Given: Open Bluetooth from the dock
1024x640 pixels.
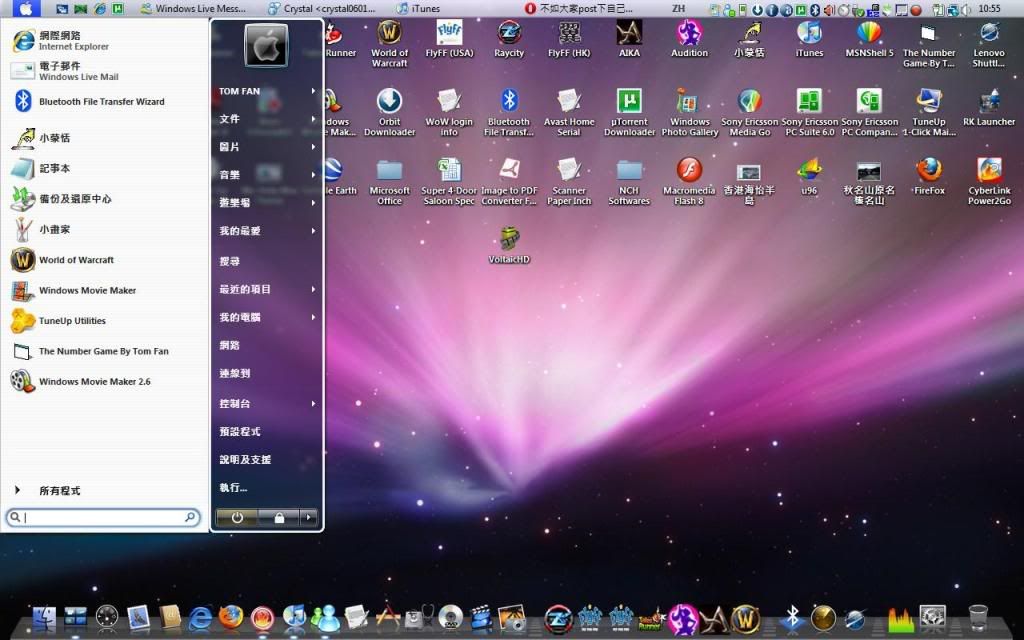Looking at the screenshot, I should click(792, 617).
